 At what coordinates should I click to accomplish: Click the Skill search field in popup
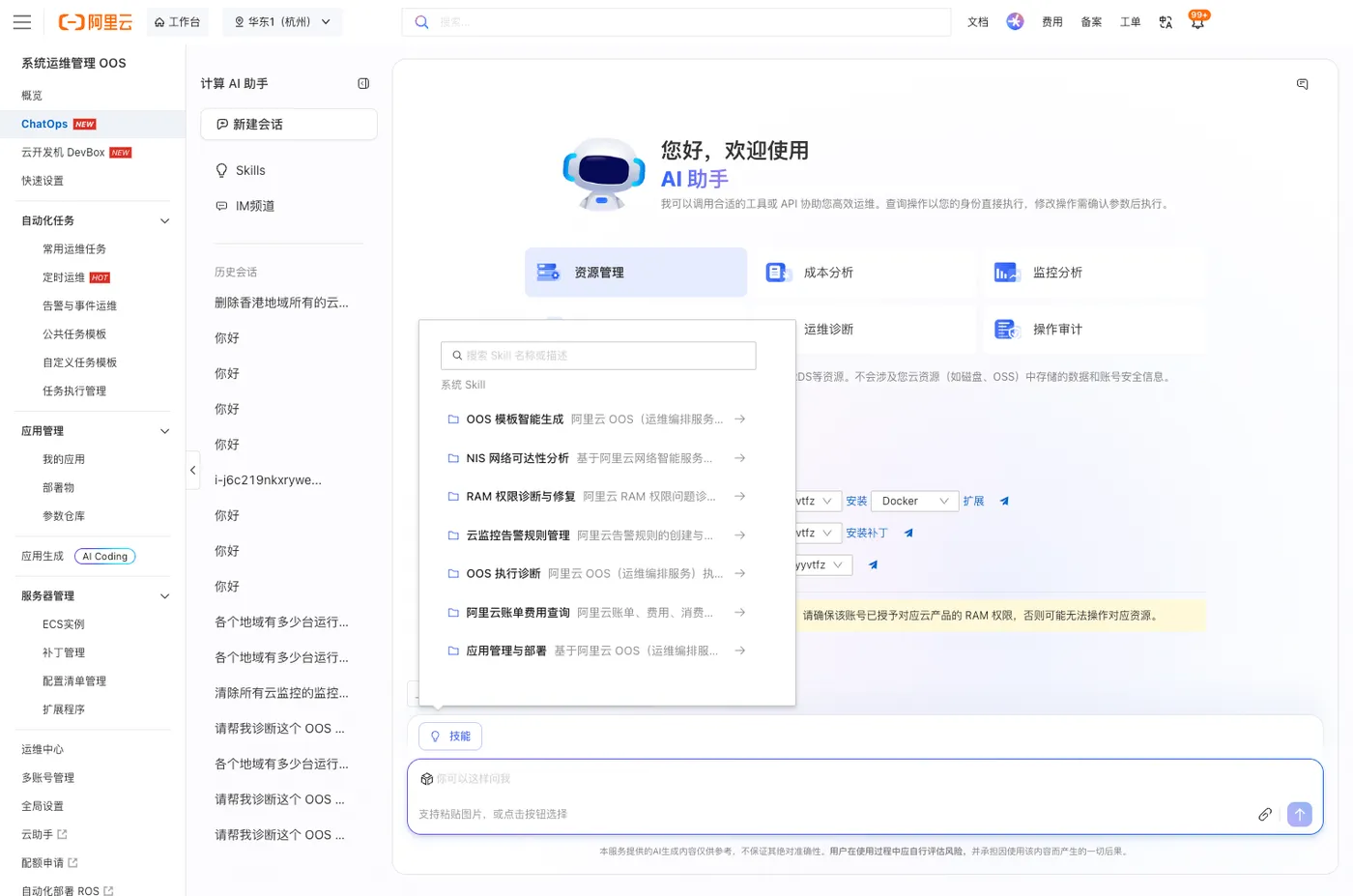point(598,356)
